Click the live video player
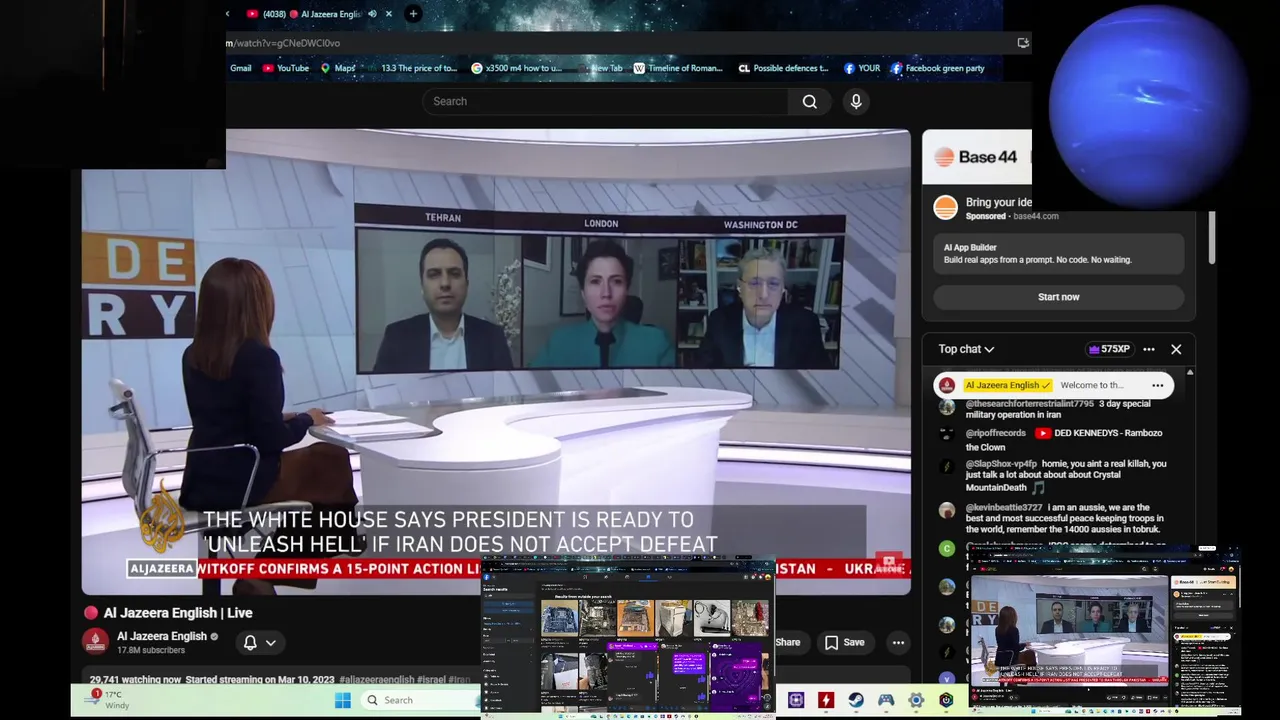This screenshot has width=1280, height=720. (x=496, y=362)
